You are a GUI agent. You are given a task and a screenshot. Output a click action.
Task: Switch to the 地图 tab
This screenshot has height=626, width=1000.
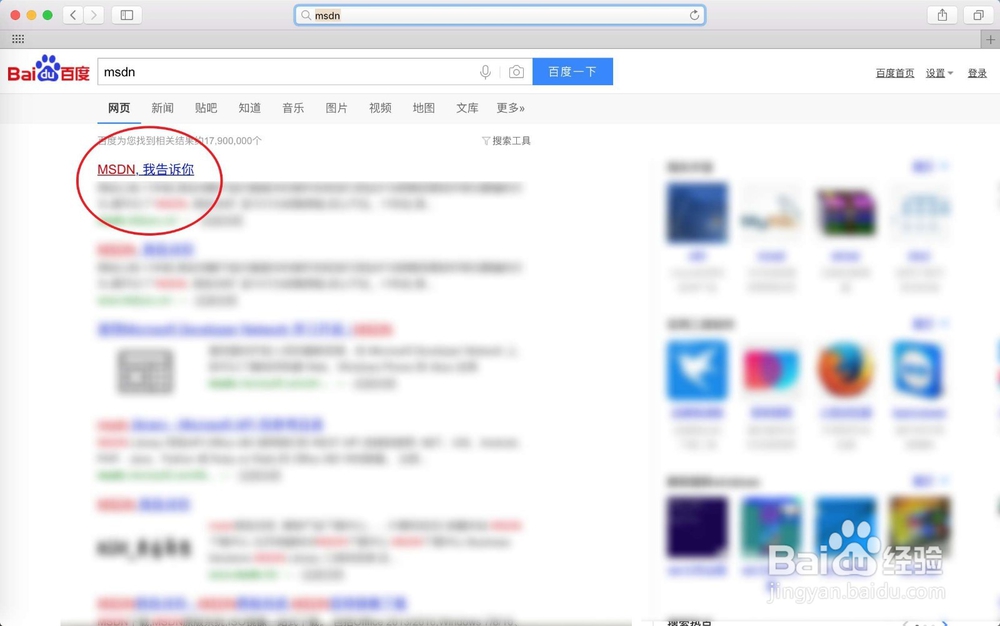click(x=423, y=108)
